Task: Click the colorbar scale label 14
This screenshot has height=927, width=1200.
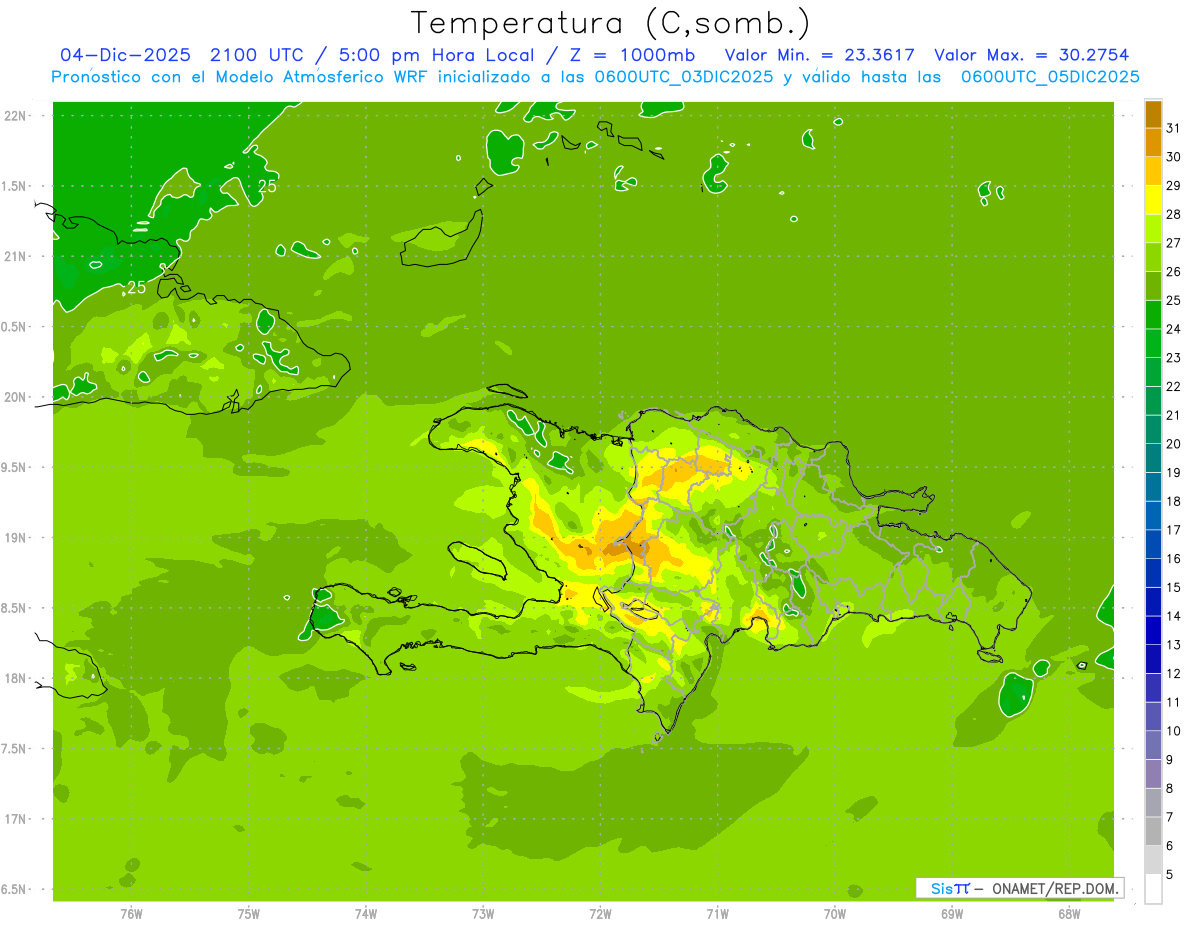Action: [1173, 616]
